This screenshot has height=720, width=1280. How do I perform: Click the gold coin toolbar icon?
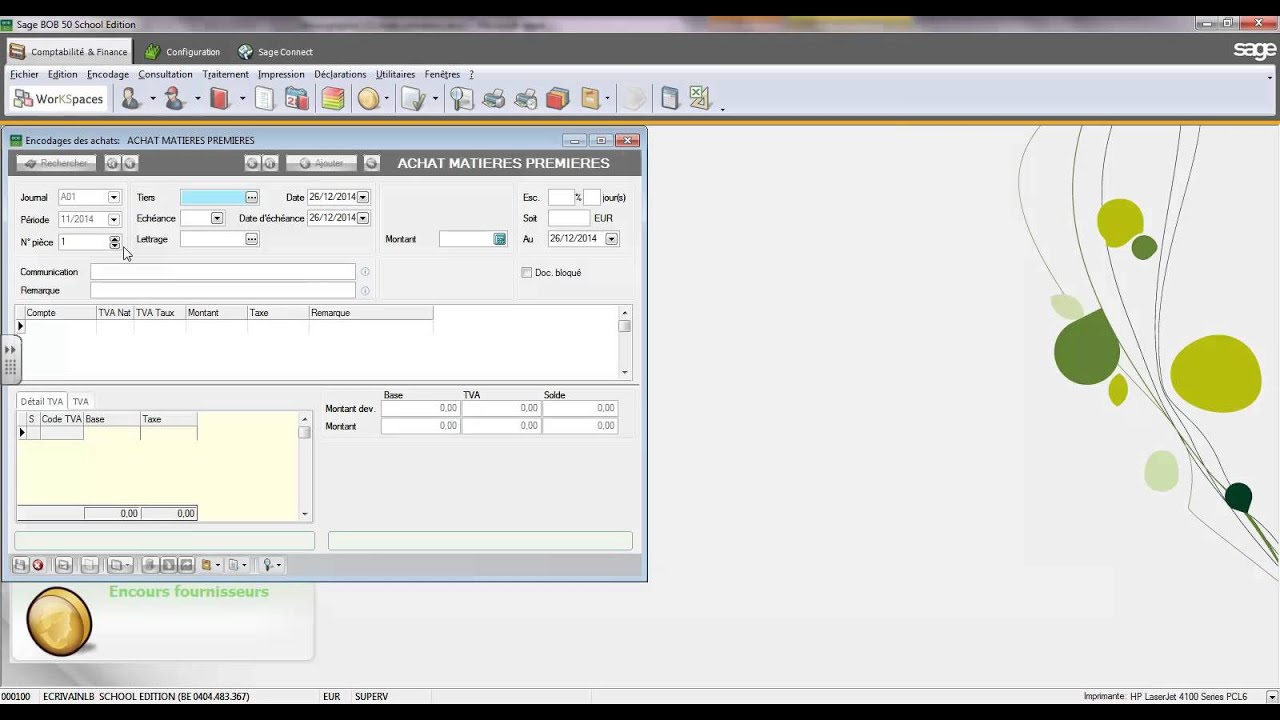(x=369, y=99)
